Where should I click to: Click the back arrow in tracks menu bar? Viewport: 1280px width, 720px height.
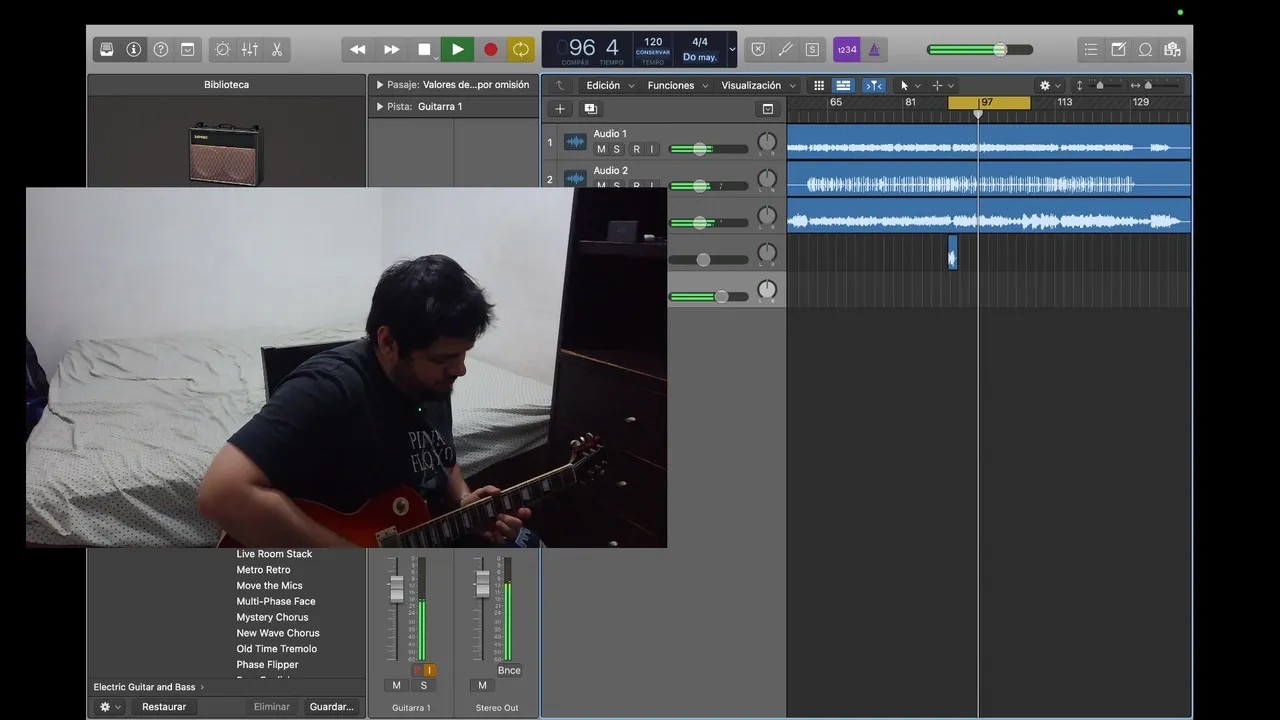[560, 85]
